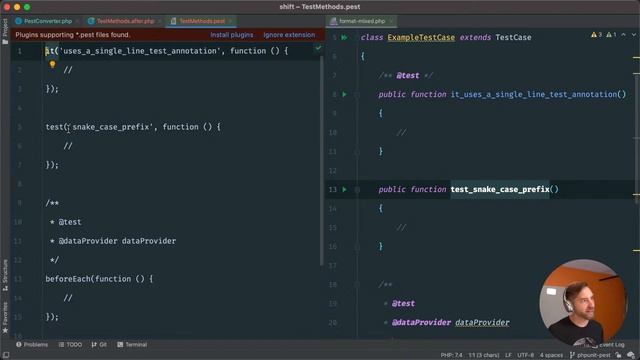Image resolution: width=640 pixels, height=360 pixels.
Task: Click line number 1 in left gutter
Action: (19, 51)
